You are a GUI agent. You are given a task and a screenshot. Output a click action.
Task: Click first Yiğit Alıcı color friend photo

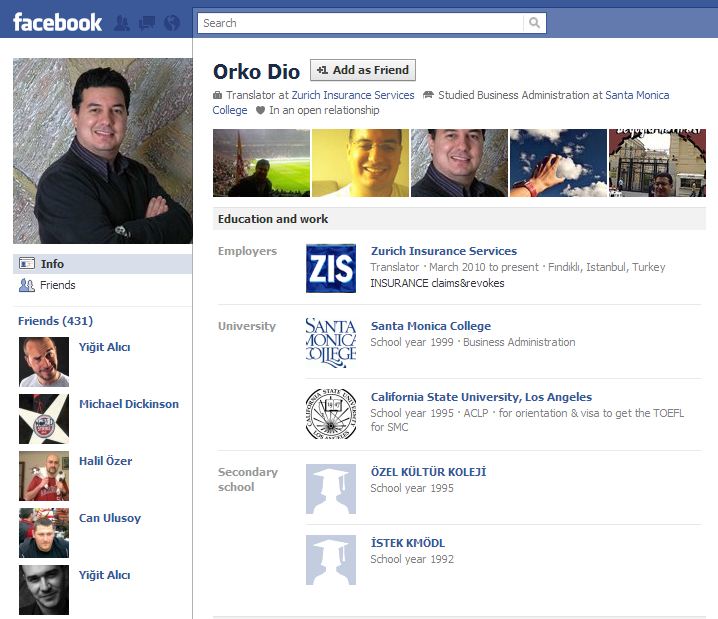tap(44, 362)
